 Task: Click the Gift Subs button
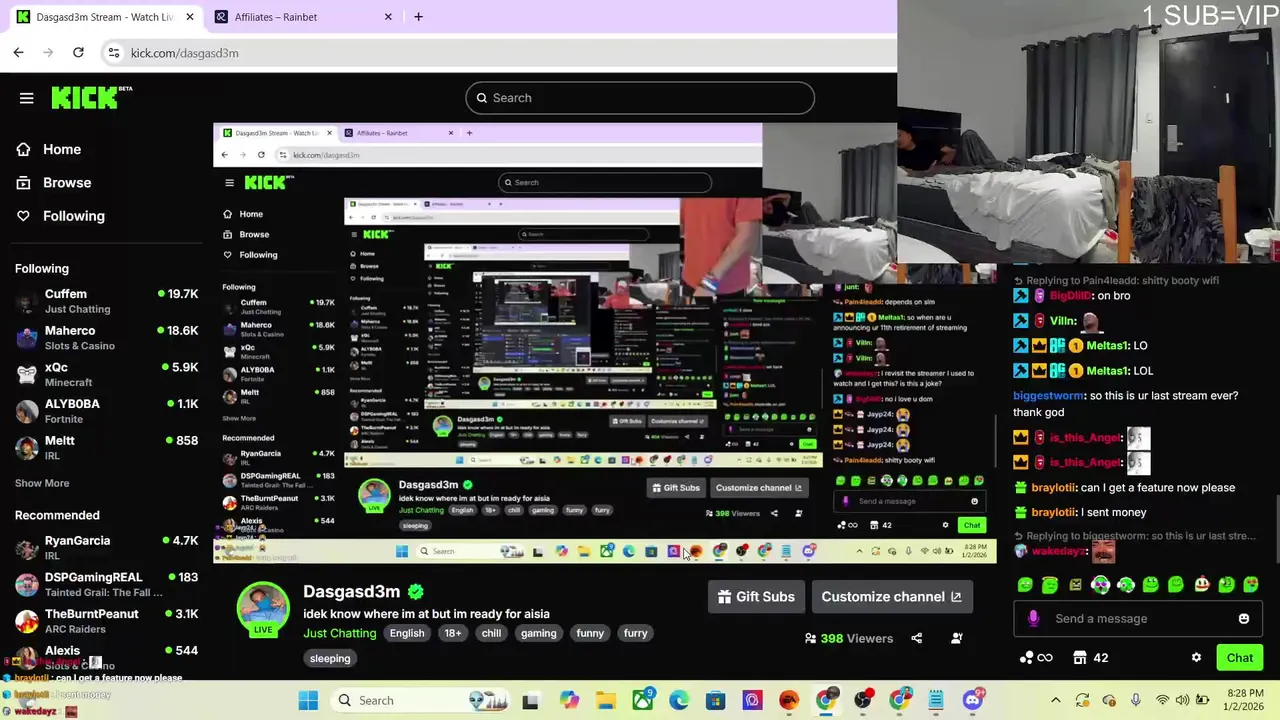[756, 597]
